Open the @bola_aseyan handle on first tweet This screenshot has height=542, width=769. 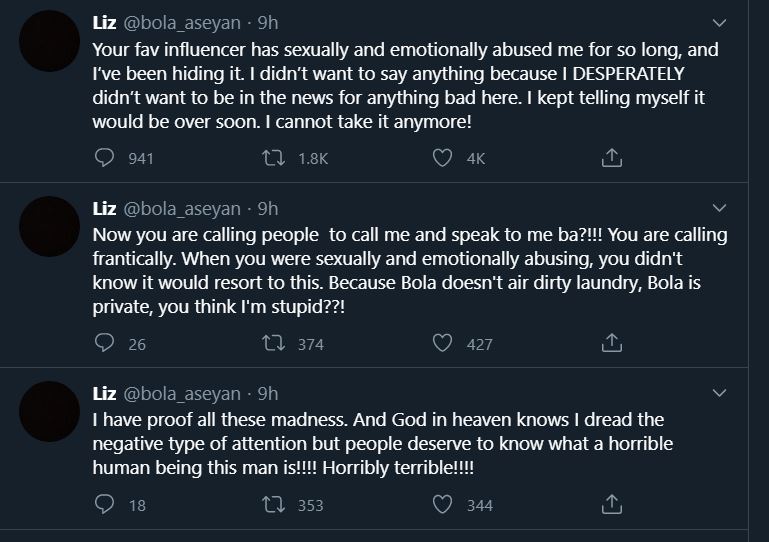[181, 23]
